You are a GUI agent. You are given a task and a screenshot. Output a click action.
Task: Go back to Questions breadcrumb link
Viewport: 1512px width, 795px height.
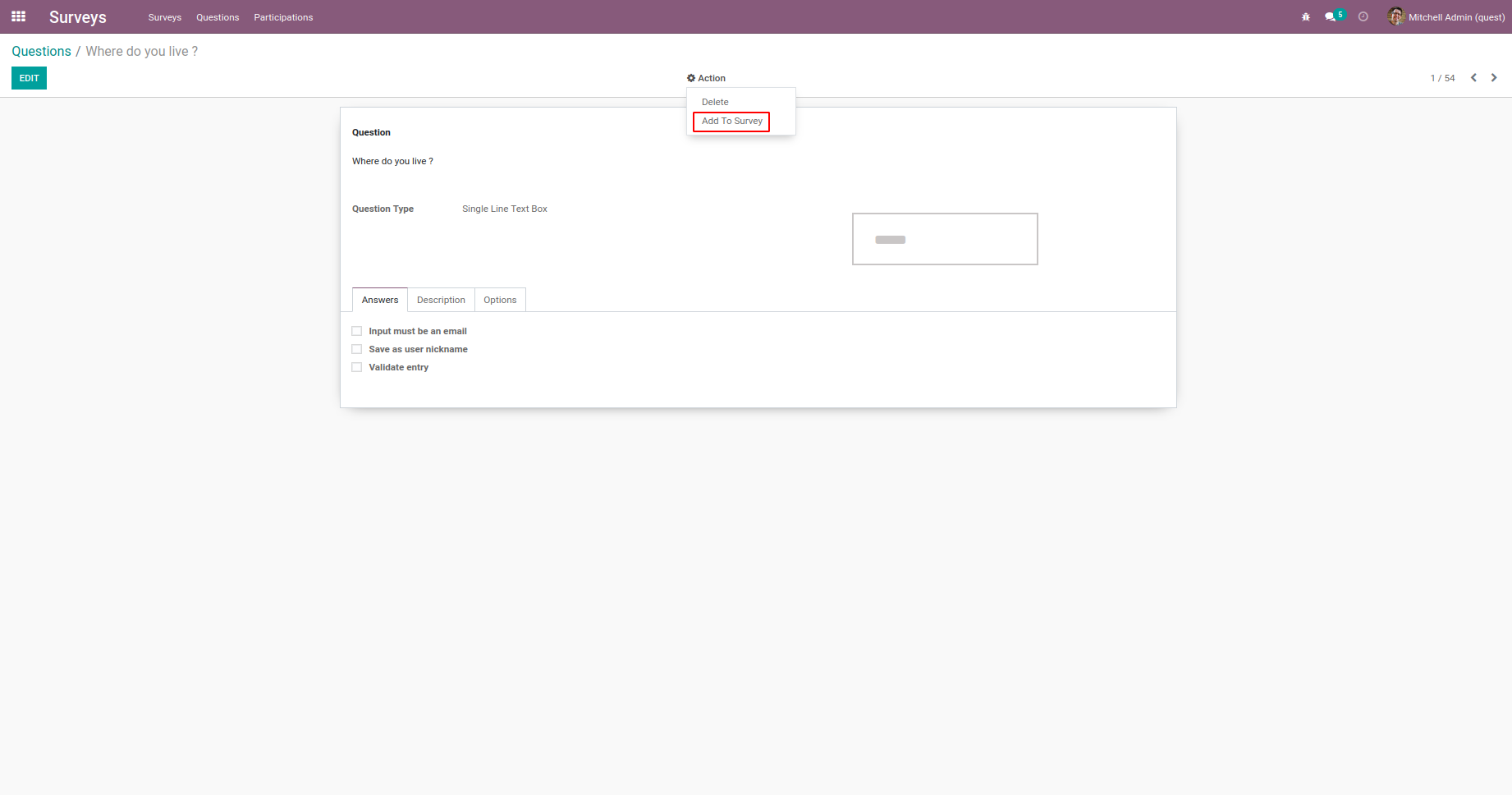point(41,51)
